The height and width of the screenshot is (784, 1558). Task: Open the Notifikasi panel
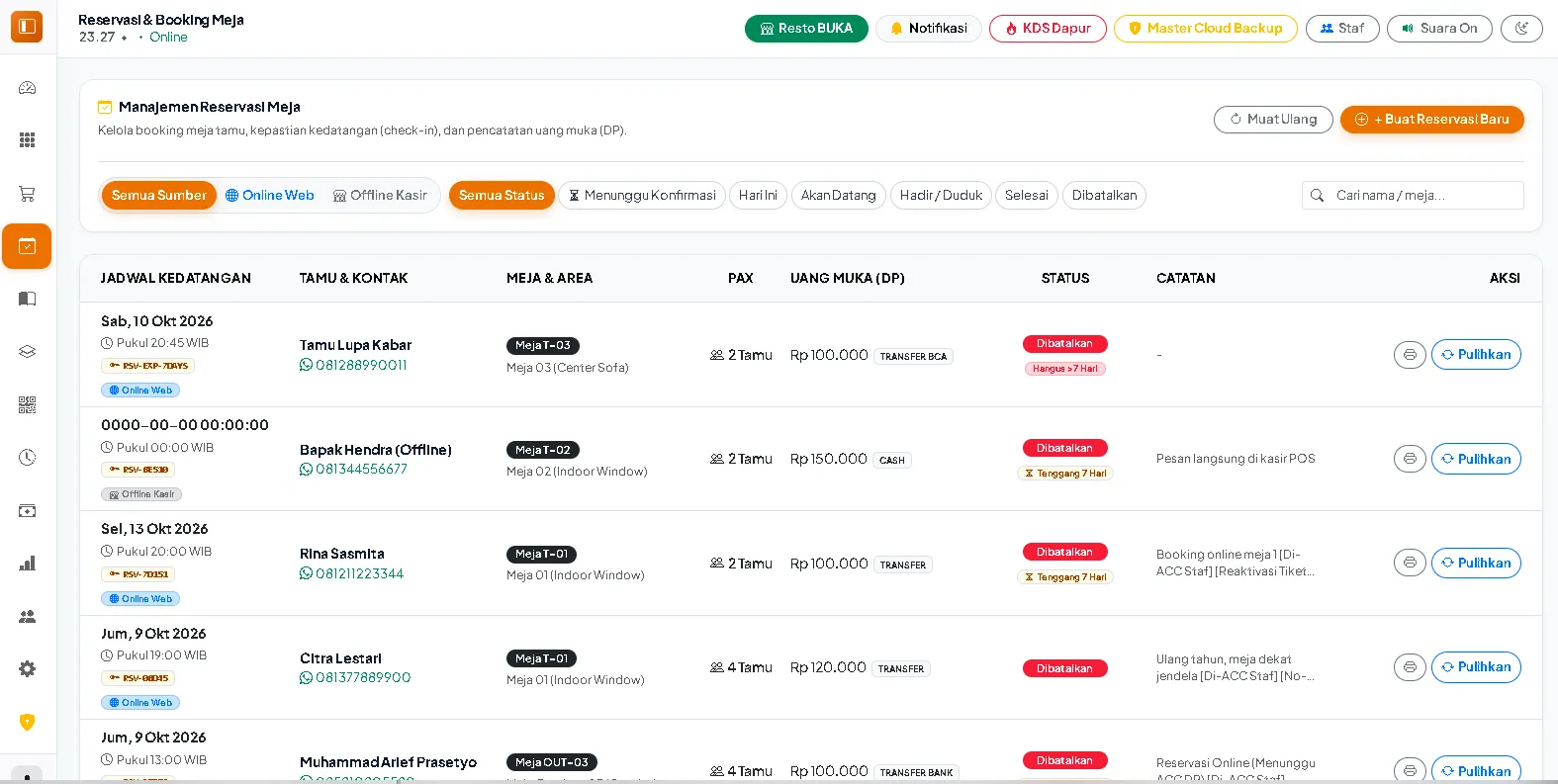point(929,29)
